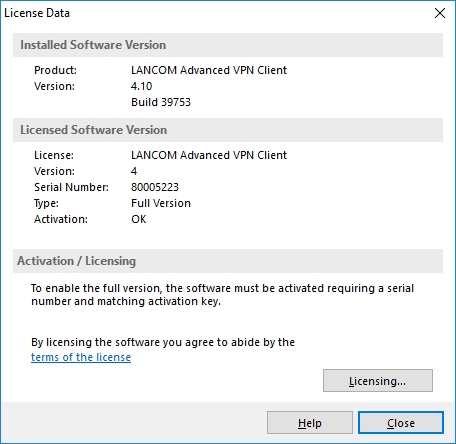Dismiss the License Data window via X icon

(440, 13)
